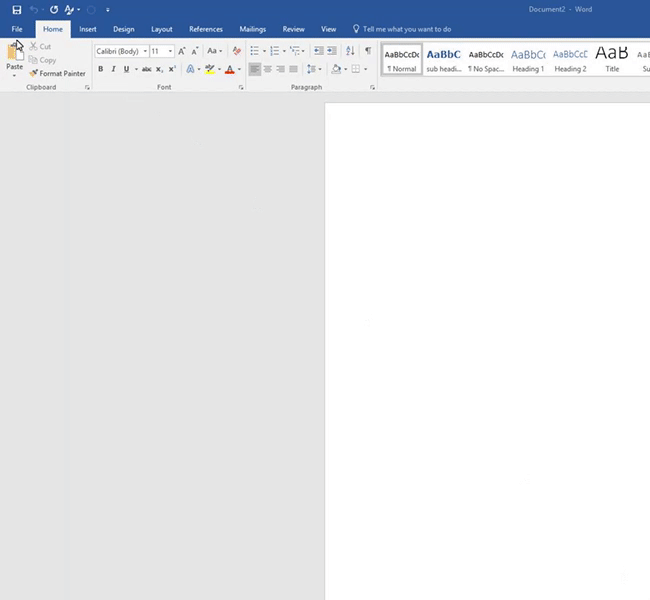Expand the Paste options arrow
Screen dimensions: 650x600
14,76
